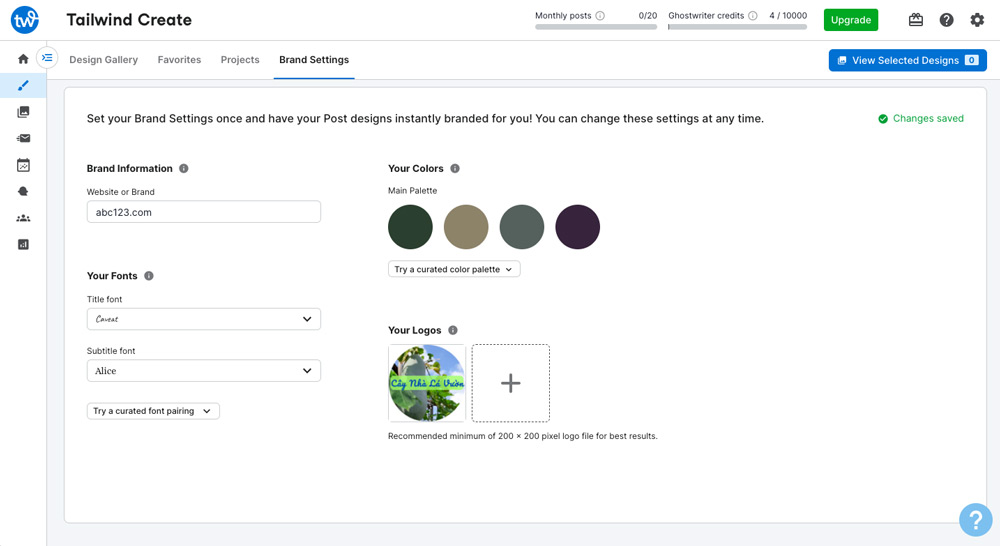Viewport: 1000px width, 546px height.
Task: Open the scheduler calendar sidebar icon
Action: tap(23, 165)
